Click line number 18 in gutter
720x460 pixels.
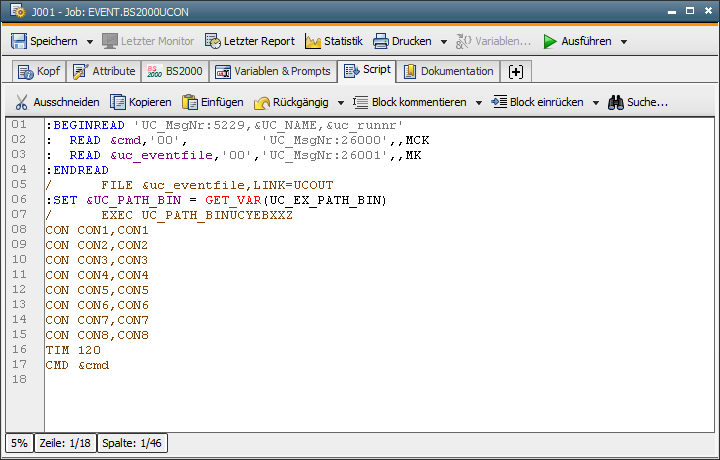pos(19,380)
